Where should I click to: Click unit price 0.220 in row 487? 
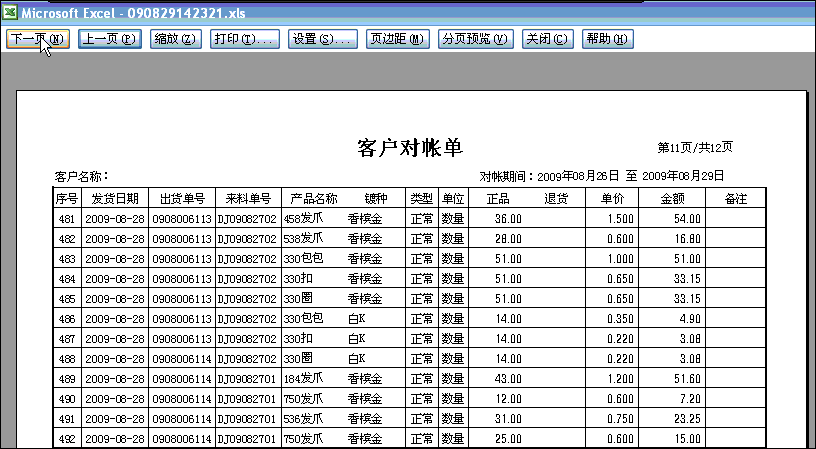[x=620, y=339]
